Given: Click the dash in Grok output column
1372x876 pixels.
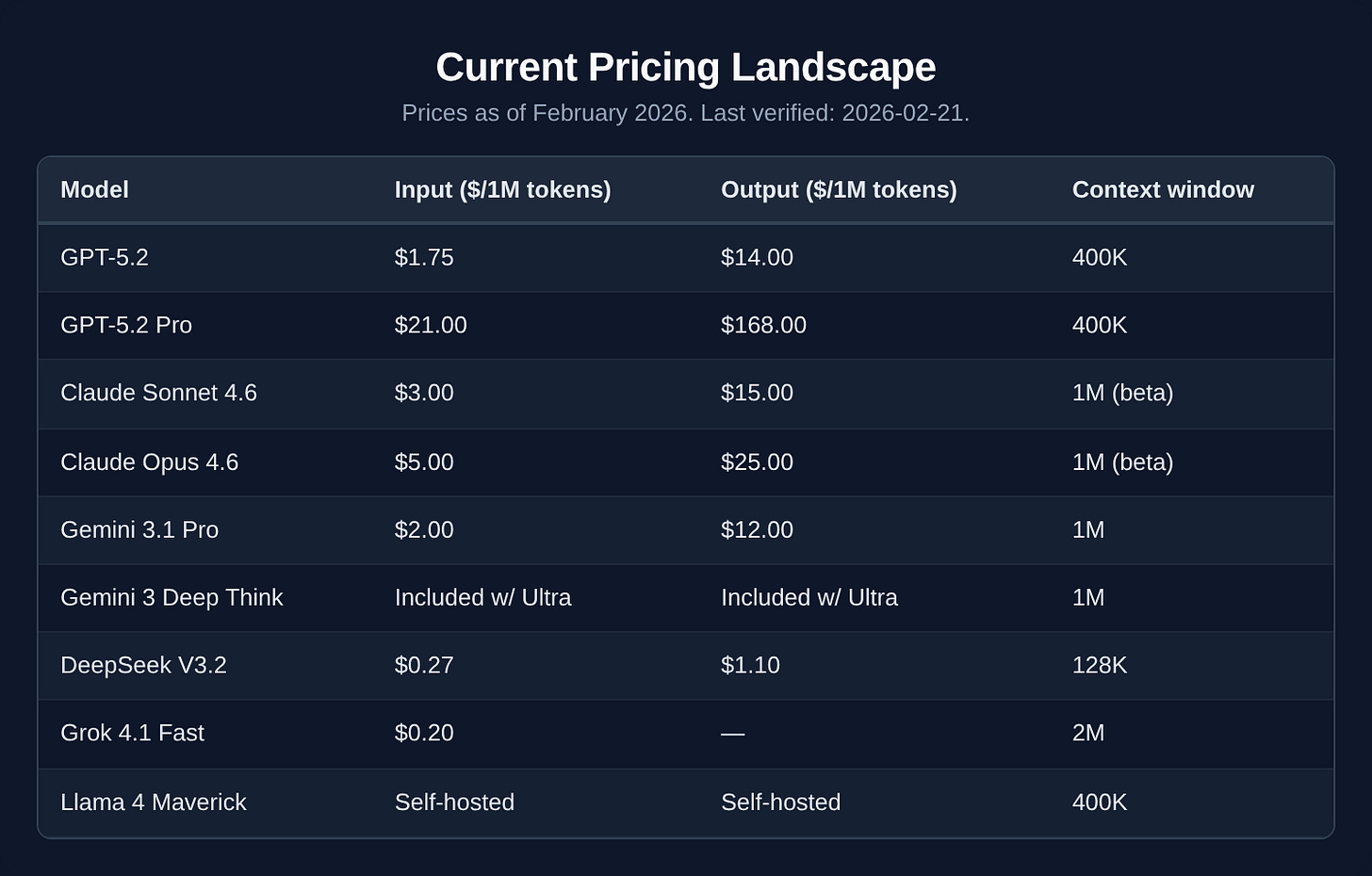Looking at the screenshot, I should 732,733.
